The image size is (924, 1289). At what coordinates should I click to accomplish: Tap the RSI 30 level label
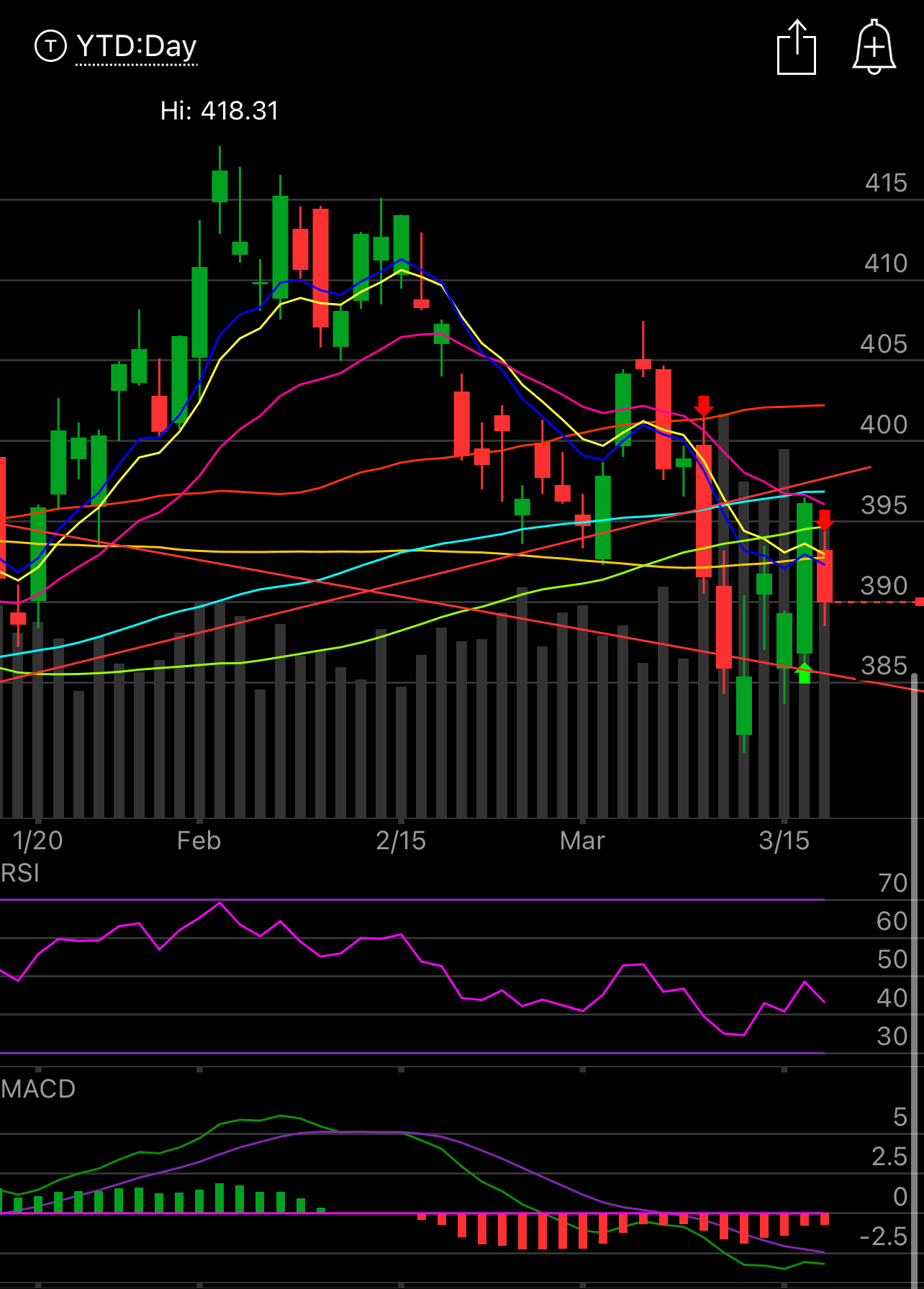pyautogui.click(x=892, y=1036)
